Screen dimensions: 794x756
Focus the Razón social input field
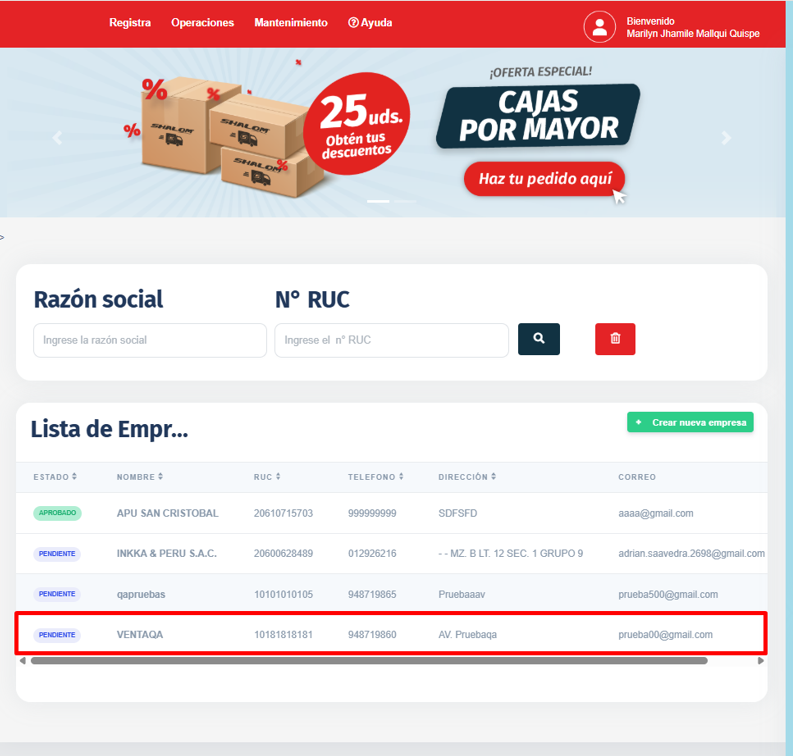150,340
